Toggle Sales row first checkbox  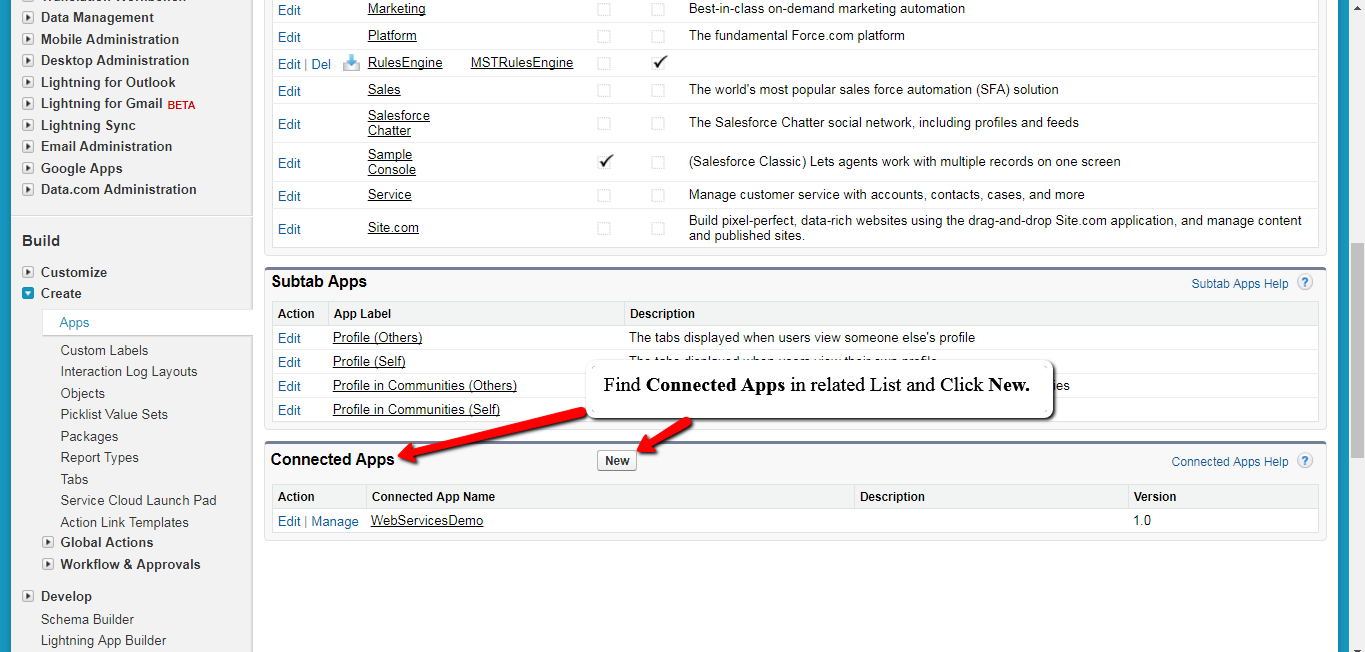click(604, 90)
